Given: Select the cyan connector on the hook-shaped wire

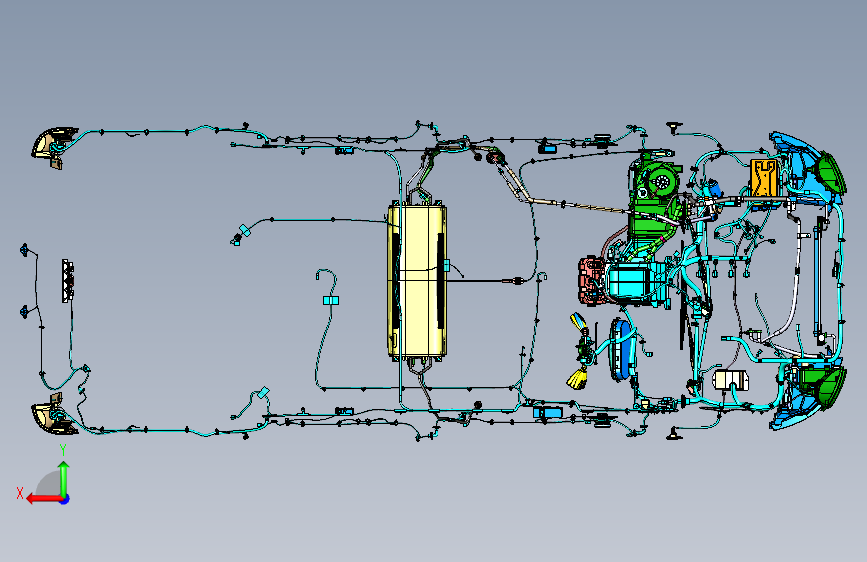Looking at the screenshot, I should coord(331,300).
